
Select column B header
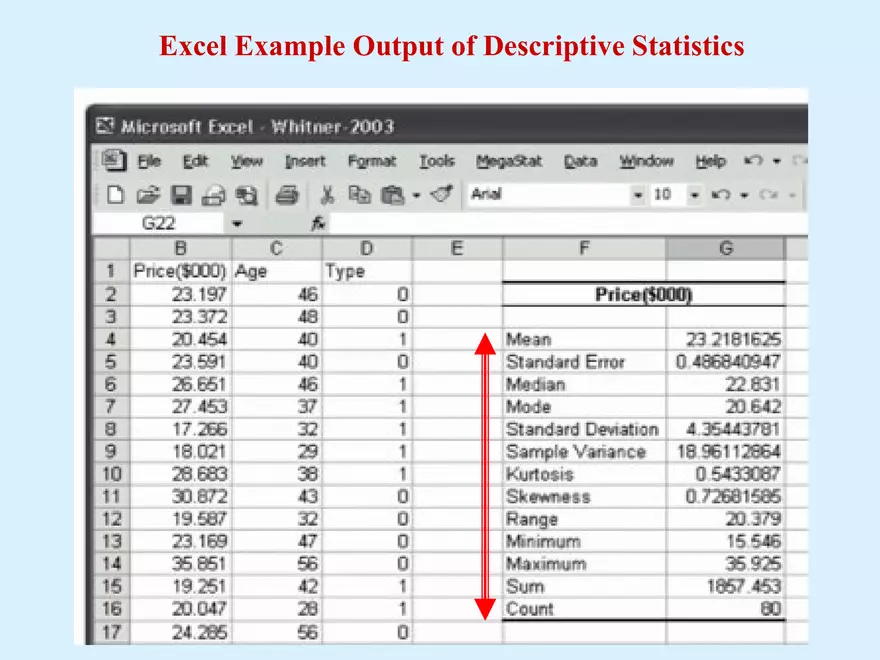pos(181,248)
